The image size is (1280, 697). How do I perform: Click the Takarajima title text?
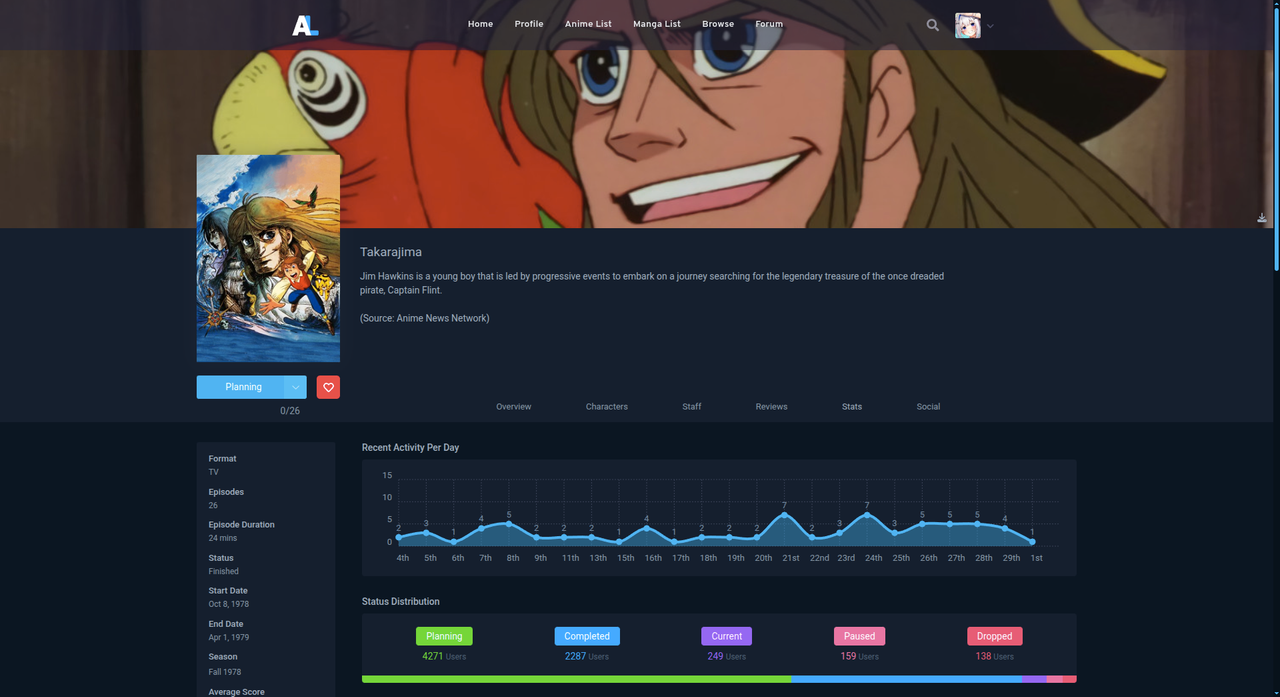[x=391, y=252]
